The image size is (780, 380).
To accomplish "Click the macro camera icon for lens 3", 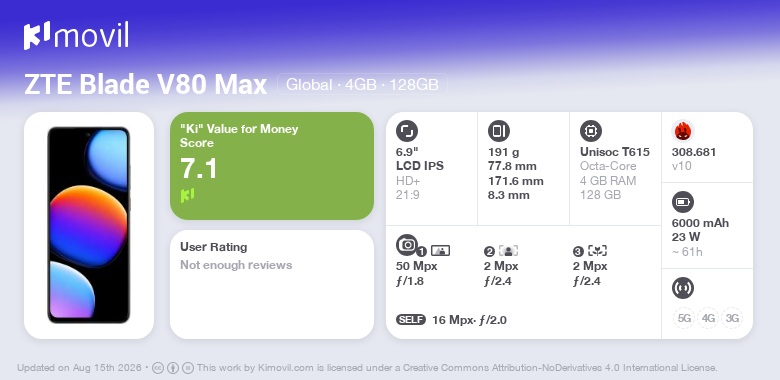I will pos(597,251).
